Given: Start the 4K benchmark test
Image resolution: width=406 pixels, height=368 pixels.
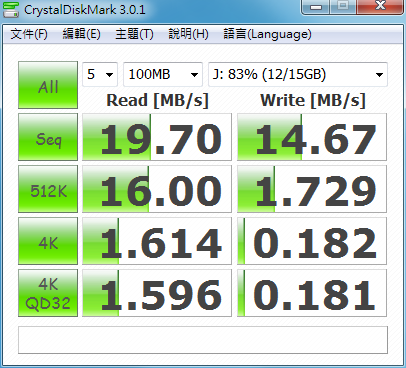Looking at the screenshot, I should click(48, 241).
